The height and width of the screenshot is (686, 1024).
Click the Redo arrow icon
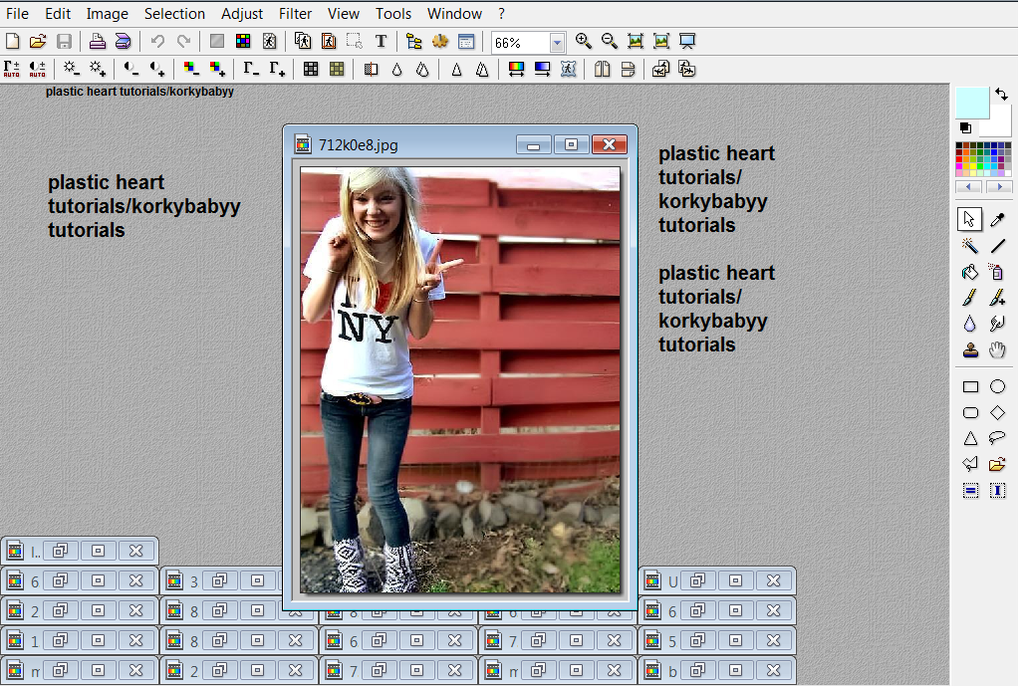(184, 41)
